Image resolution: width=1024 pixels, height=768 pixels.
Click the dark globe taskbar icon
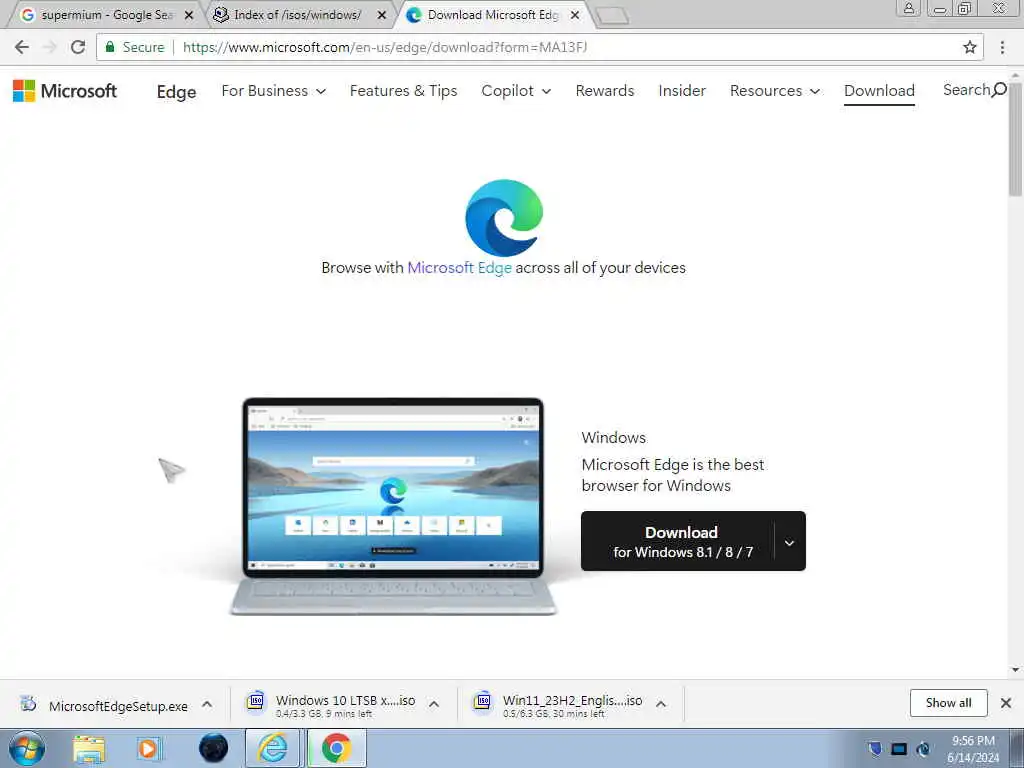[x=214, y=748]
